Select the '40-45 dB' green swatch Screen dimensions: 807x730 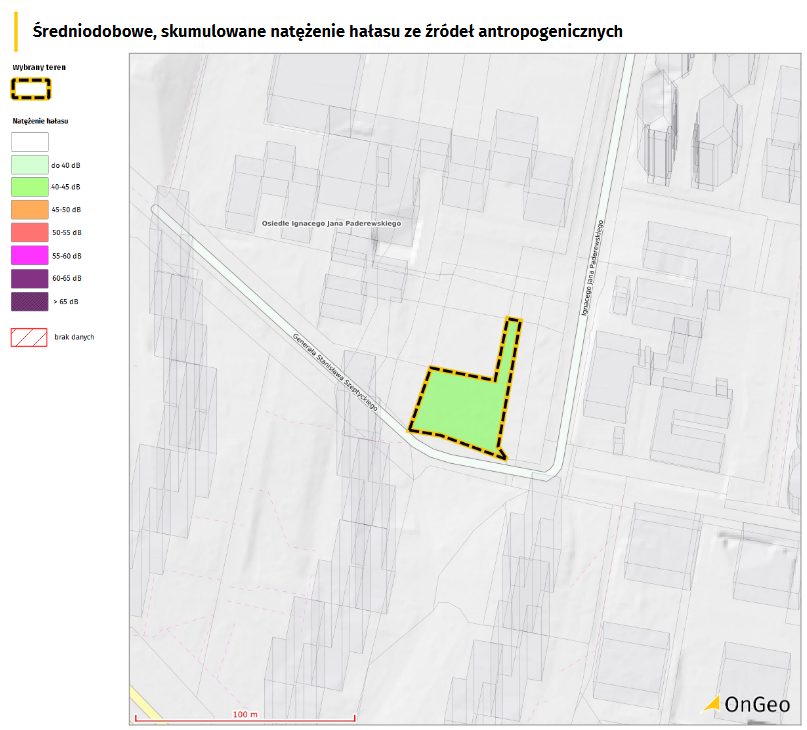tap(29, 186)
